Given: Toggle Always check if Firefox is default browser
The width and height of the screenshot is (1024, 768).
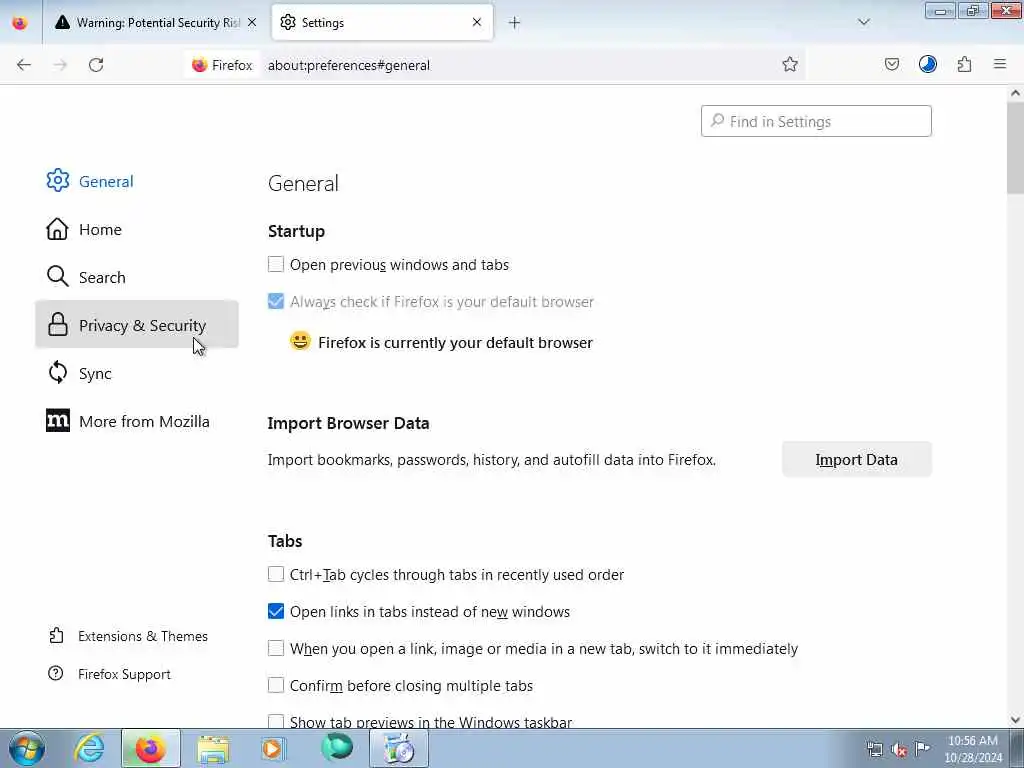Looking at the screenshot, I should pos(276,301).
